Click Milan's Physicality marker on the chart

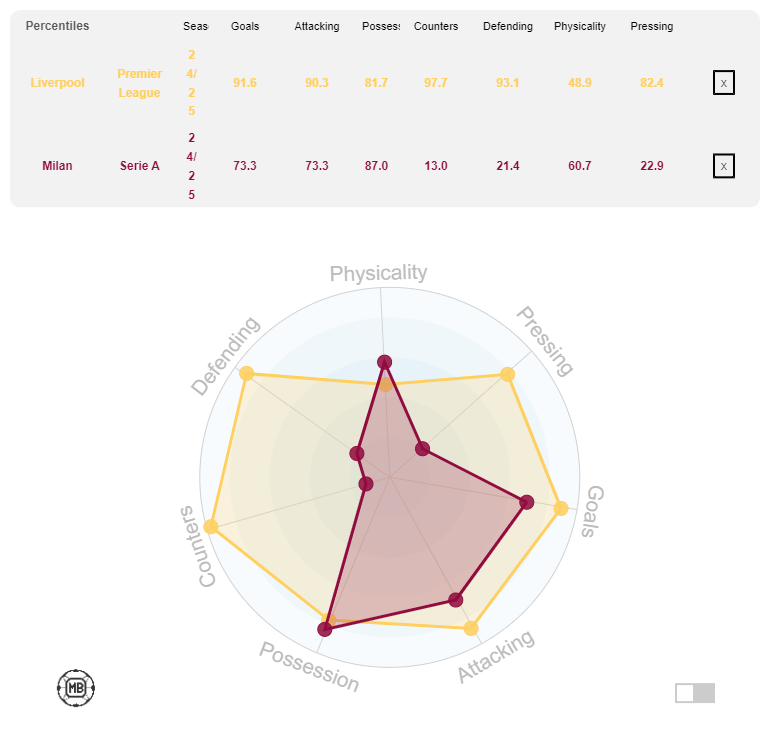coord(385,362)
